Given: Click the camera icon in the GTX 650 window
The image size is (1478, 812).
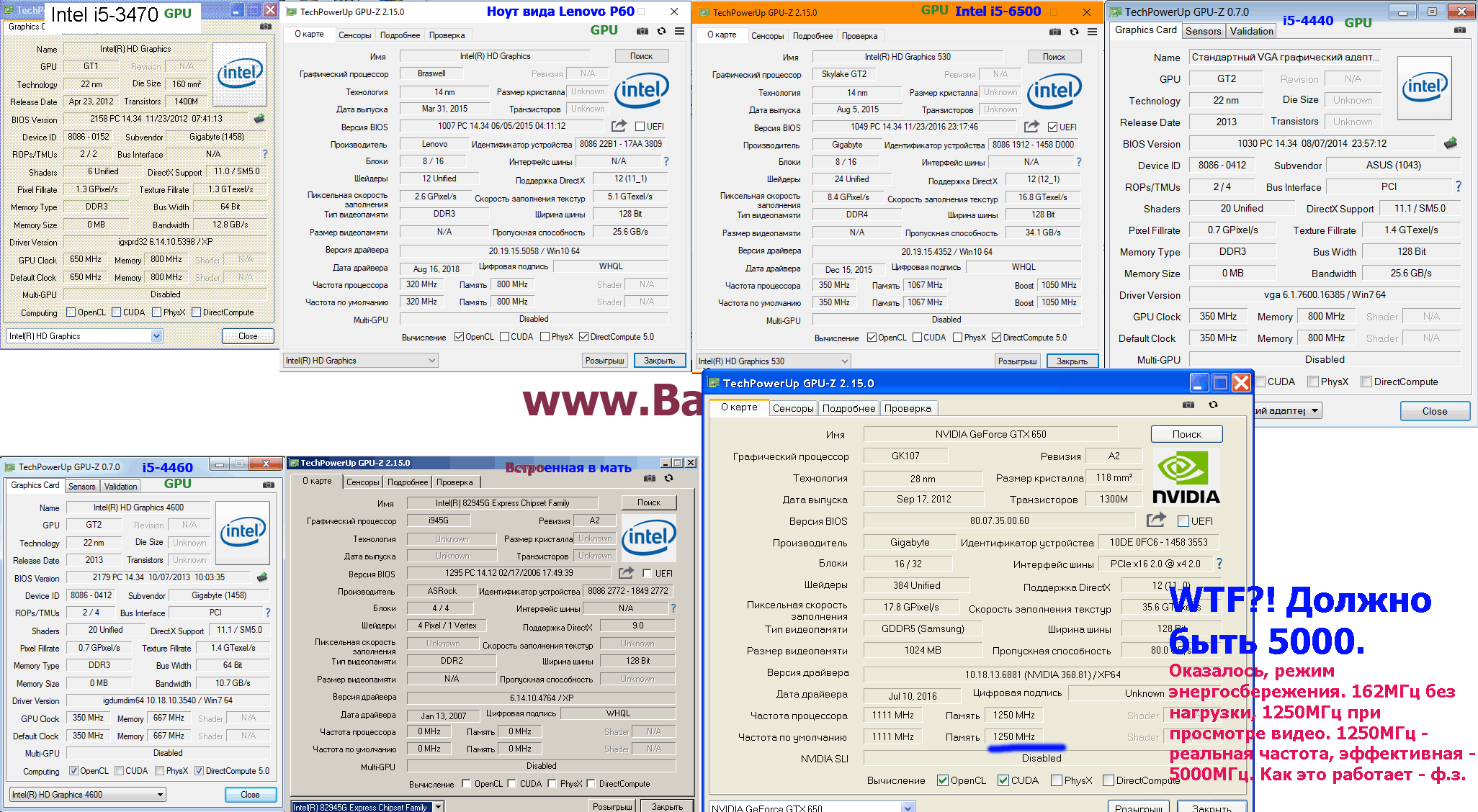Looking at the screenshot, I should (1188, 405).
